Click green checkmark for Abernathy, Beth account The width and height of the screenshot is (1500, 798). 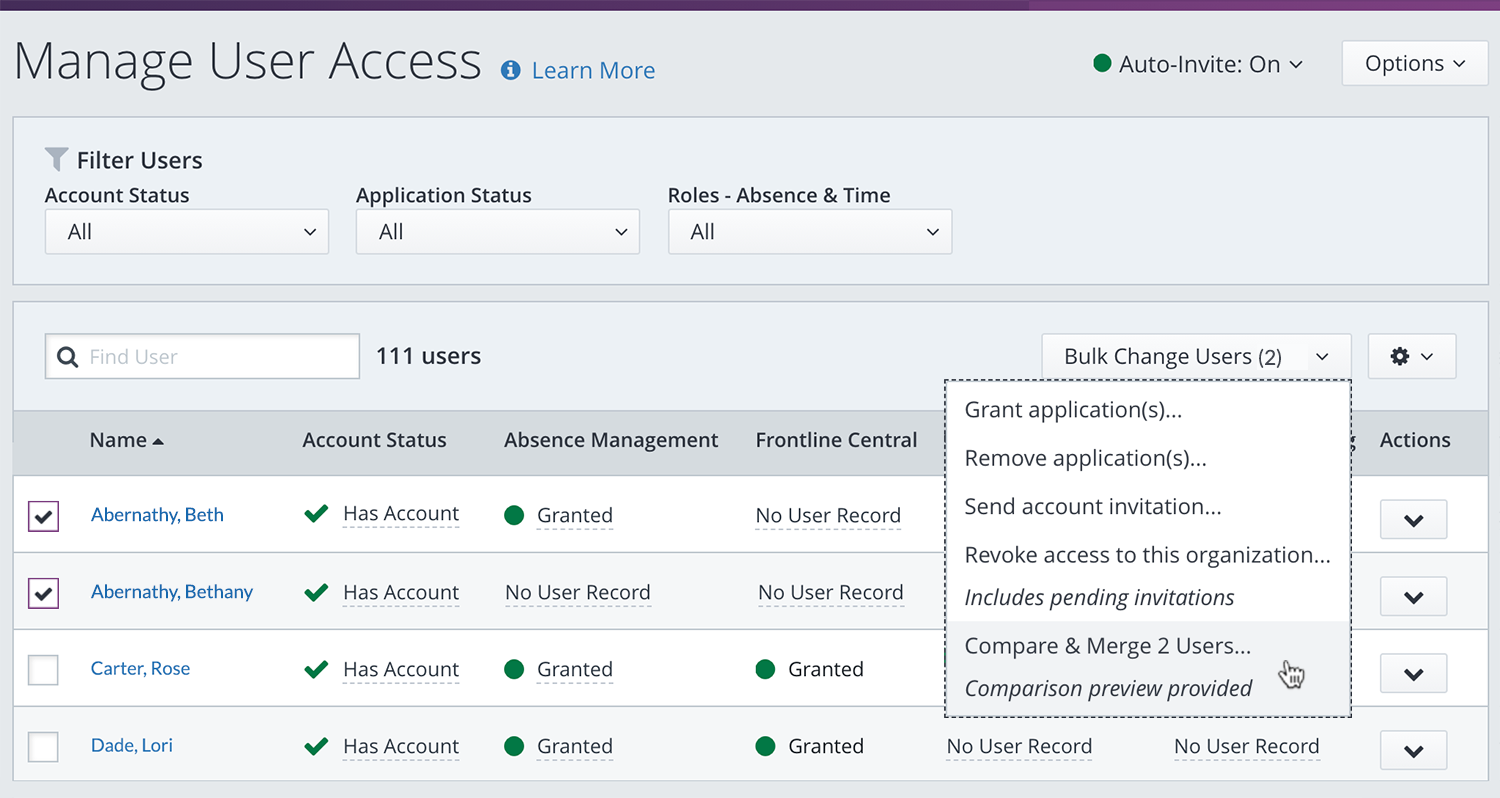click(x=316, y=514)
